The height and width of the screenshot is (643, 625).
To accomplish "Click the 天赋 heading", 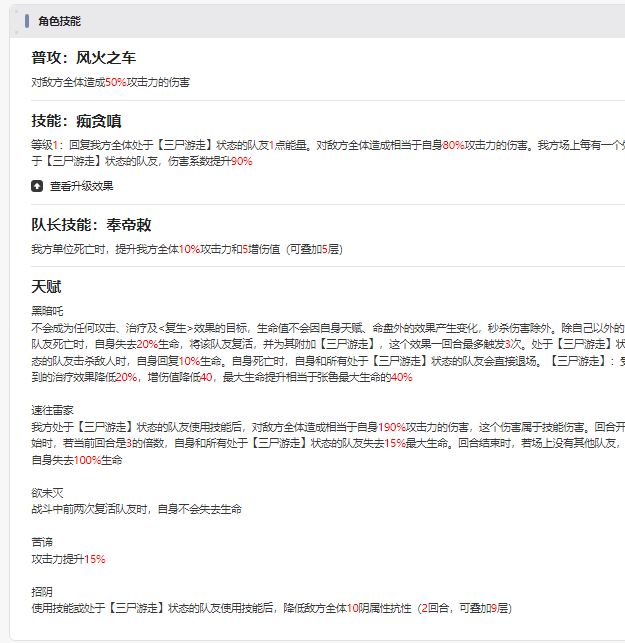I will [46, 287].
